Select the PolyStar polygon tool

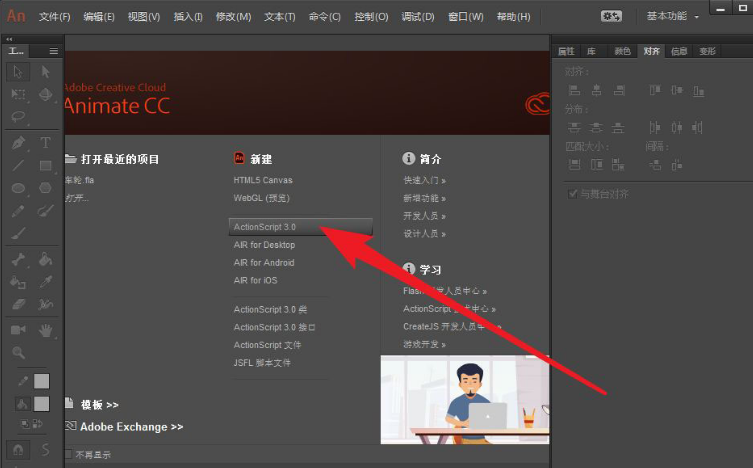[x=46, y=188]
